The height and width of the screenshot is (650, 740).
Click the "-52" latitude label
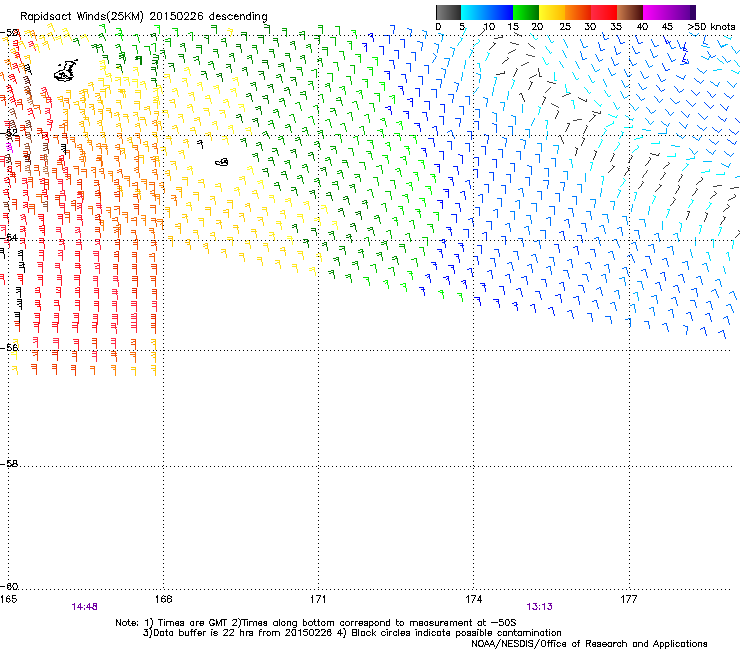9,133
